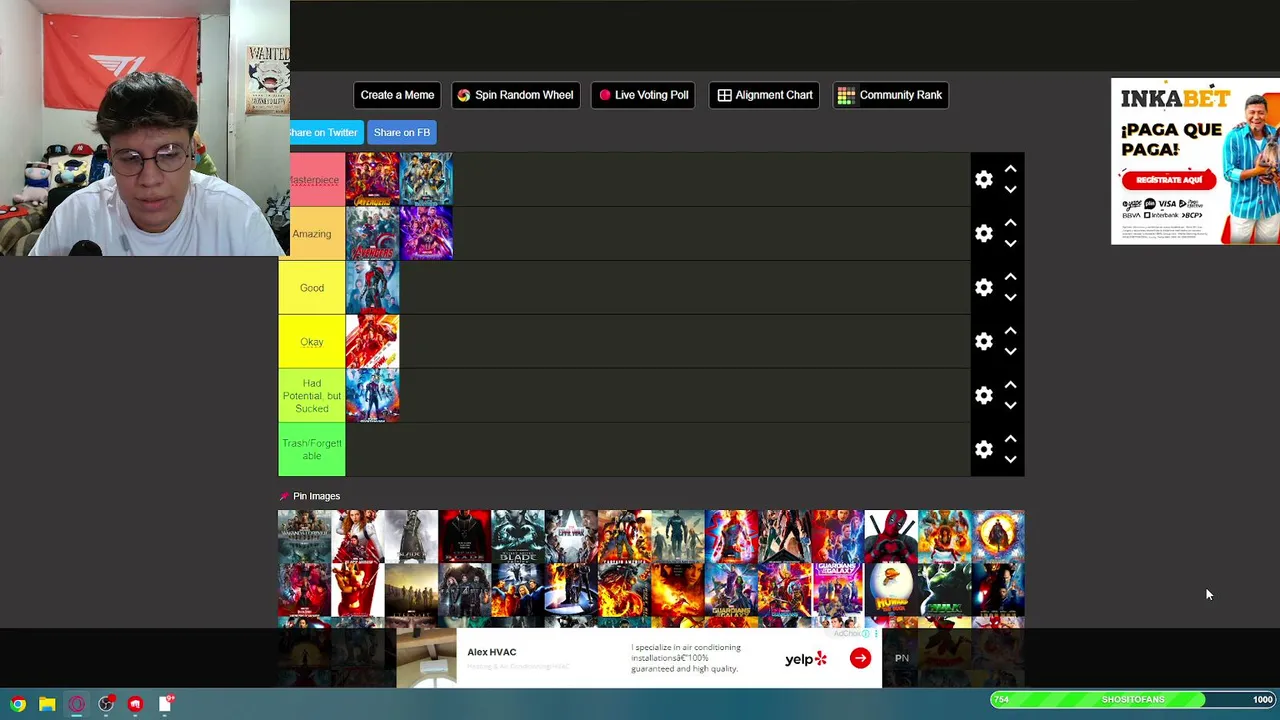Open settings gear for Trash/Forgettable tier

click(984, 450)
